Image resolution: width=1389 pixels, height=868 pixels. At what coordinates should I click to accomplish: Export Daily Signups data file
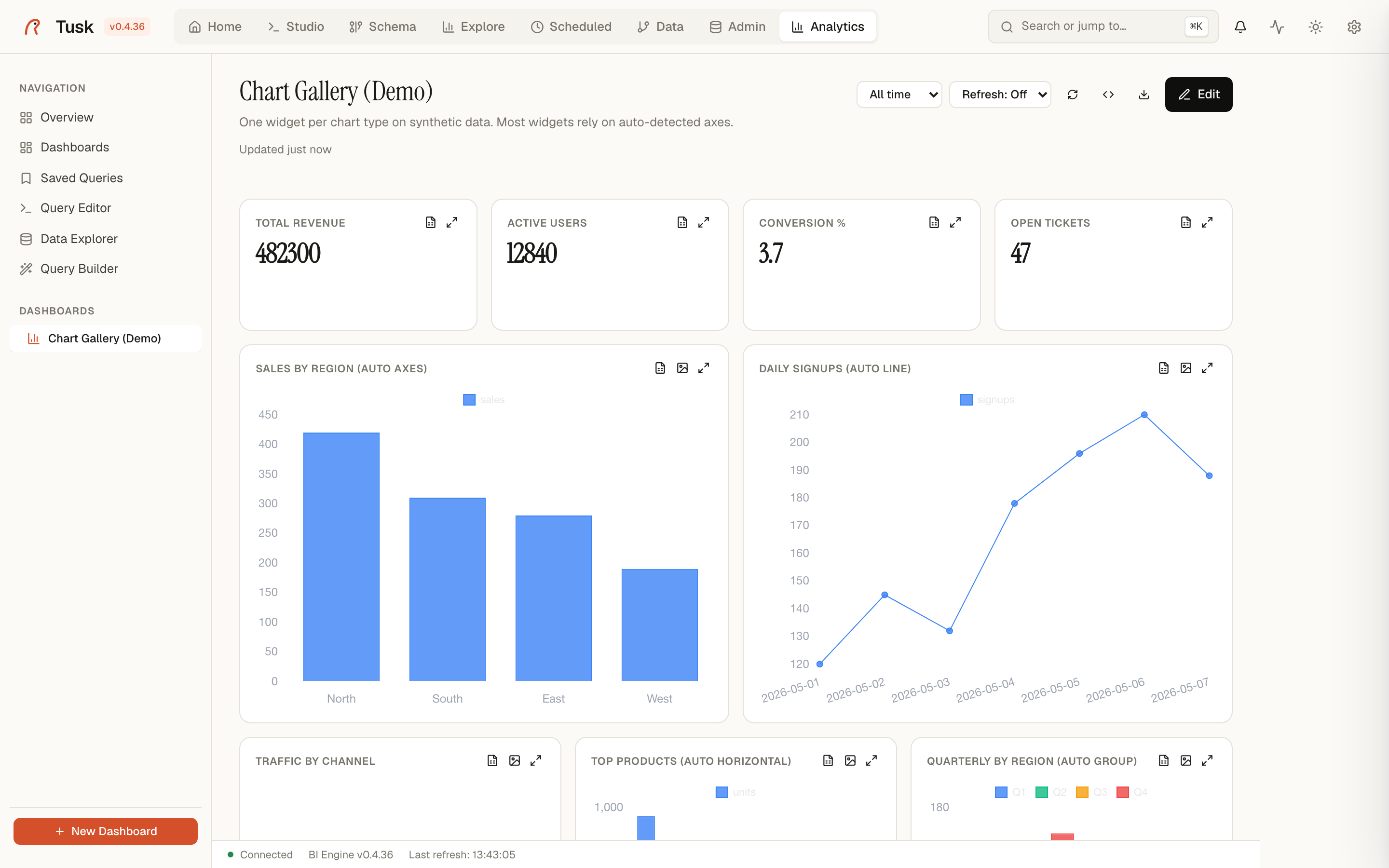[1163, 368]
